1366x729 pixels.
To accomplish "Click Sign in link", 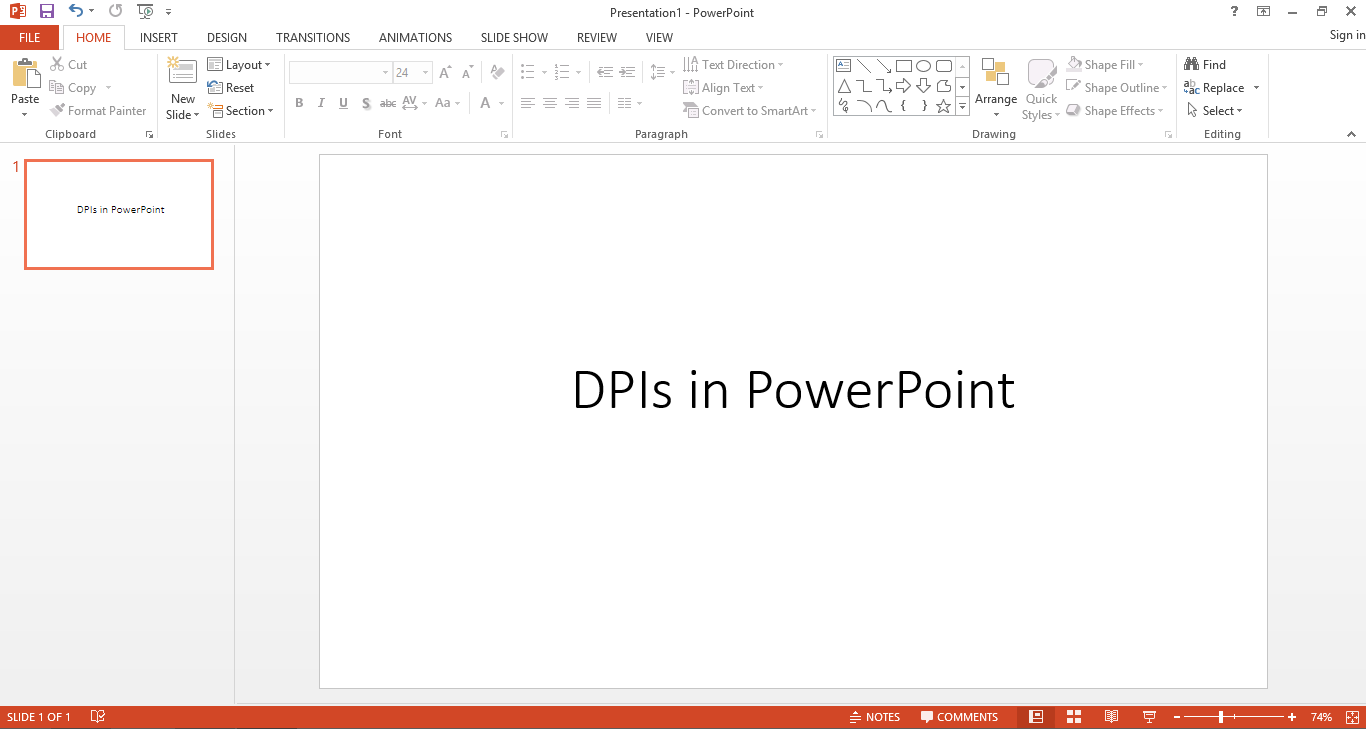I will click(1347, 35).
